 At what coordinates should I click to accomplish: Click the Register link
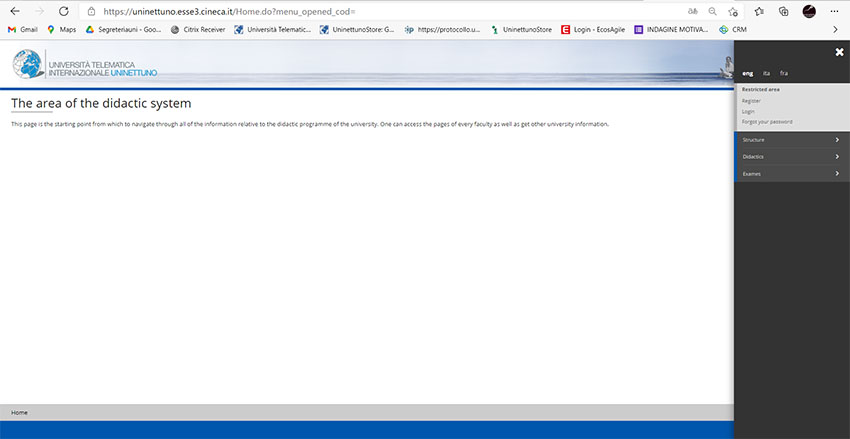751,101
